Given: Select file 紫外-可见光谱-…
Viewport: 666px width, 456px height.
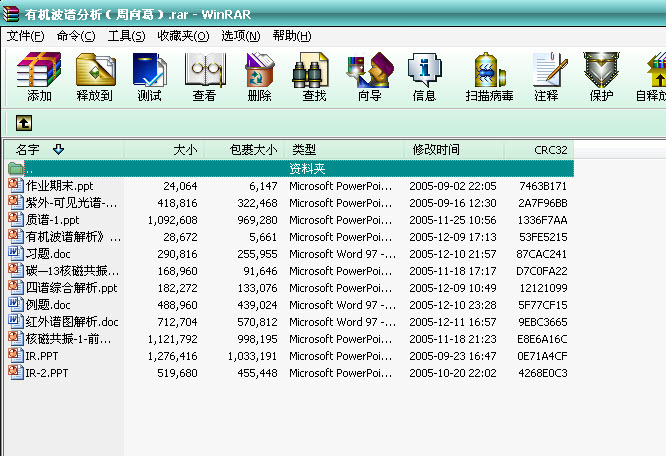Looking at the screenshot, I should [x=71, y=203].
